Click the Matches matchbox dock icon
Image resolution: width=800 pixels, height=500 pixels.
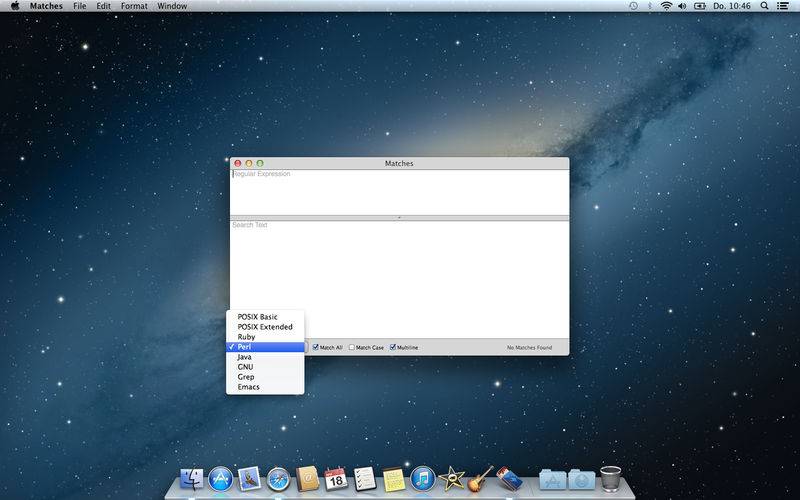509,480
